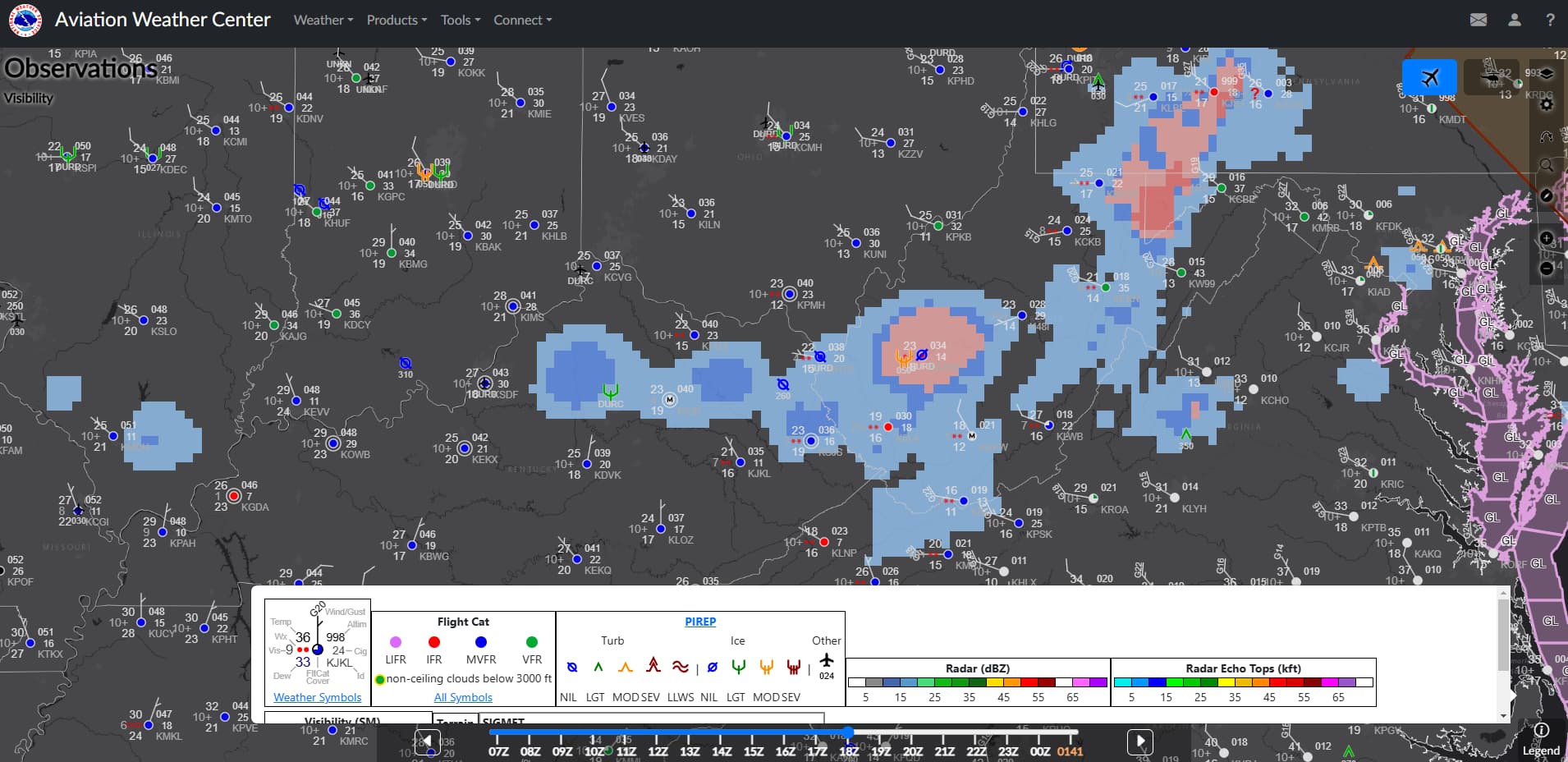Image resolution: width=1568 pixels, height=762 pixels.
Task: Zoom out with the minus button
Action: [1547, 268]
